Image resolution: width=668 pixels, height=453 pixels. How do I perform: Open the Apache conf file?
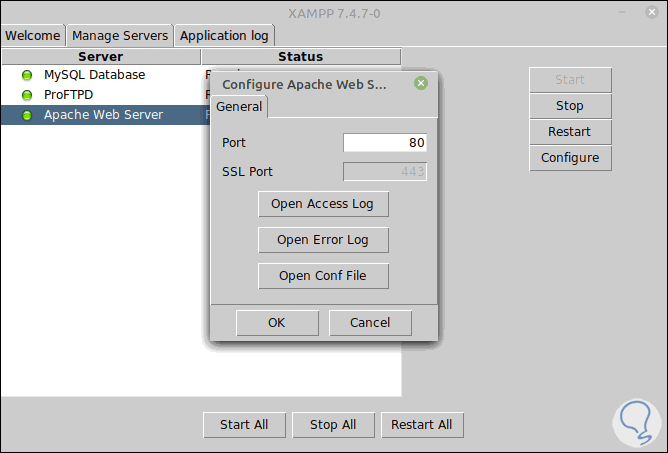(x=323, y=276)
